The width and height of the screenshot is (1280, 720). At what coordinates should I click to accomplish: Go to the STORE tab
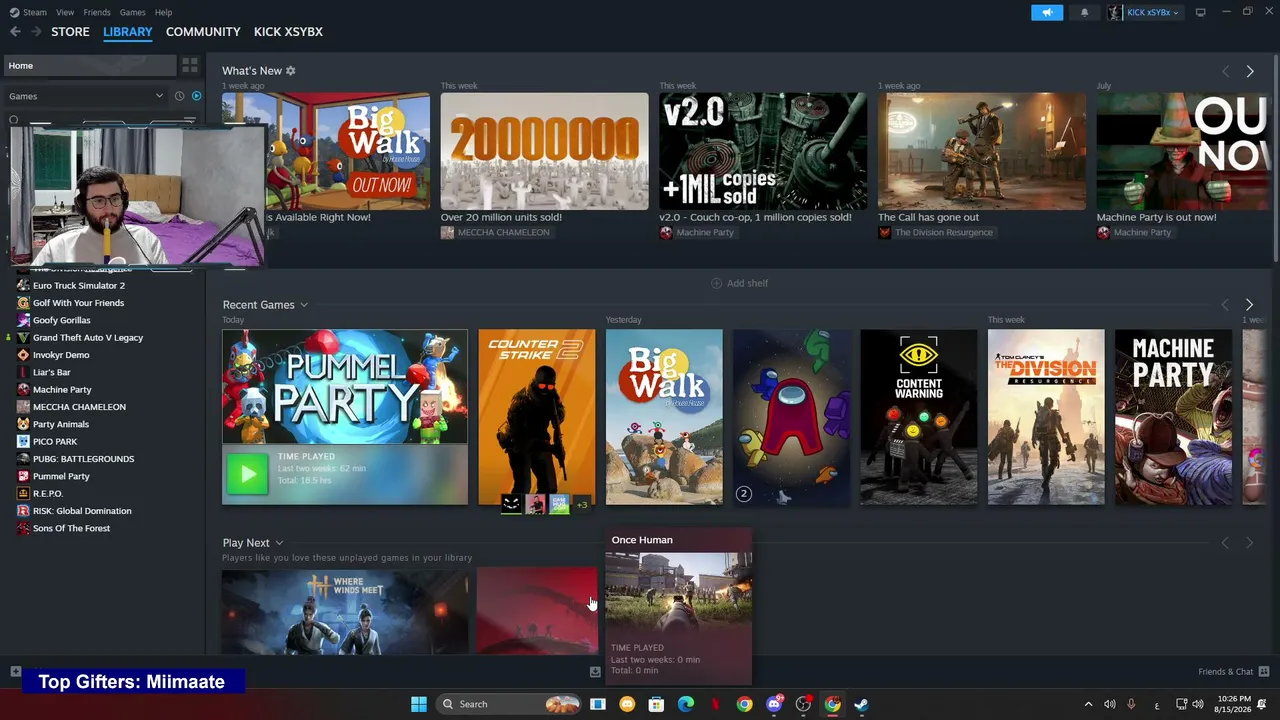click(70, 32)
